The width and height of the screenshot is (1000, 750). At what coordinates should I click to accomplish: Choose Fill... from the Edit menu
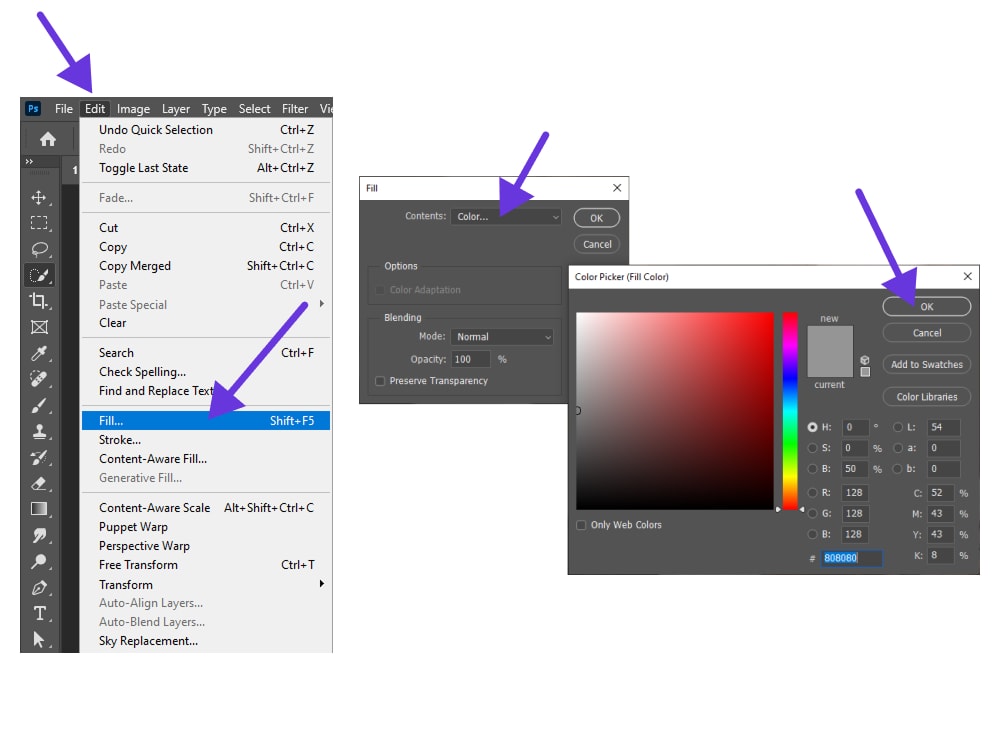(206, 420)
